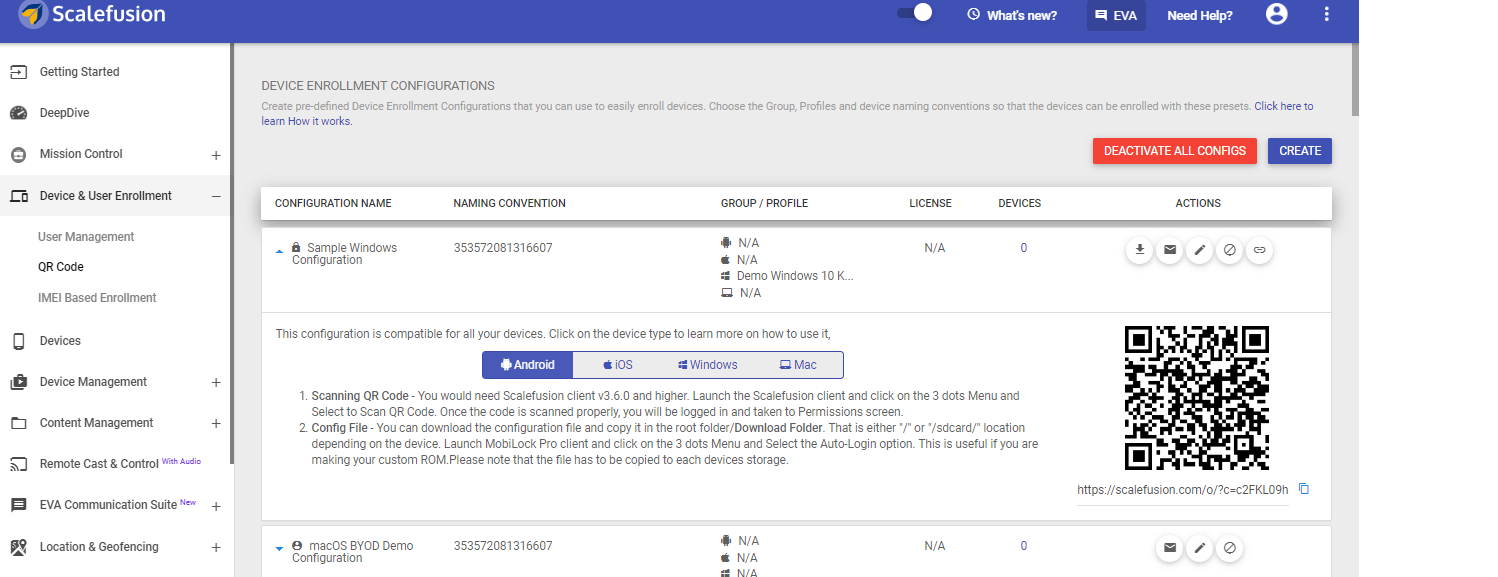Click the Create button

[x=1300, y=151]
